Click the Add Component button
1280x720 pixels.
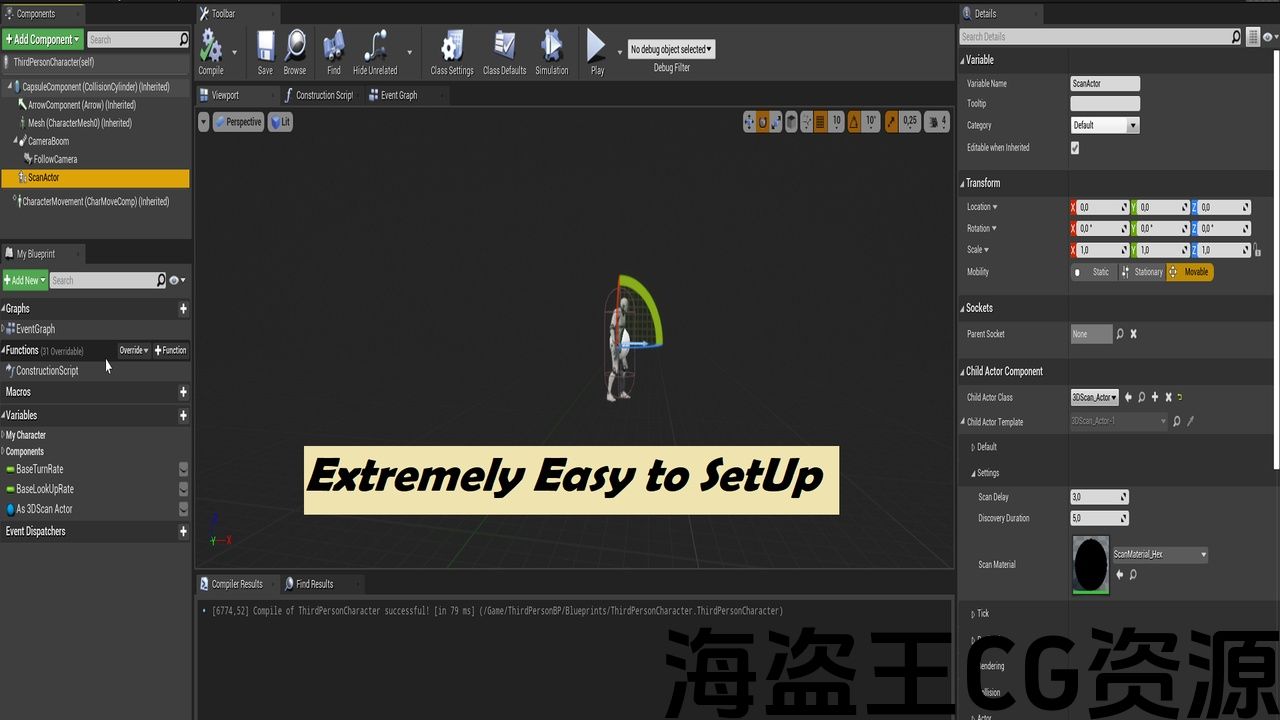(42, 39)
